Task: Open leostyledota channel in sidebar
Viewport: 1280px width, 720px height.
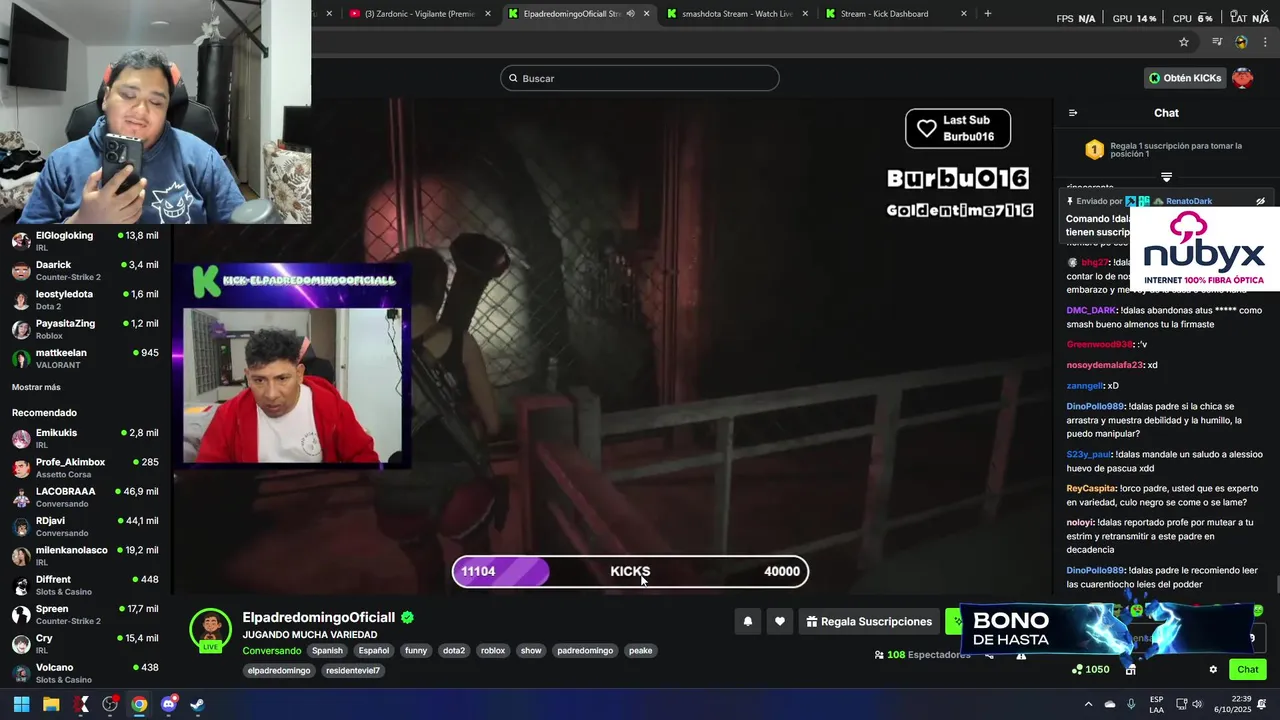Action: [x=85, y=300]
